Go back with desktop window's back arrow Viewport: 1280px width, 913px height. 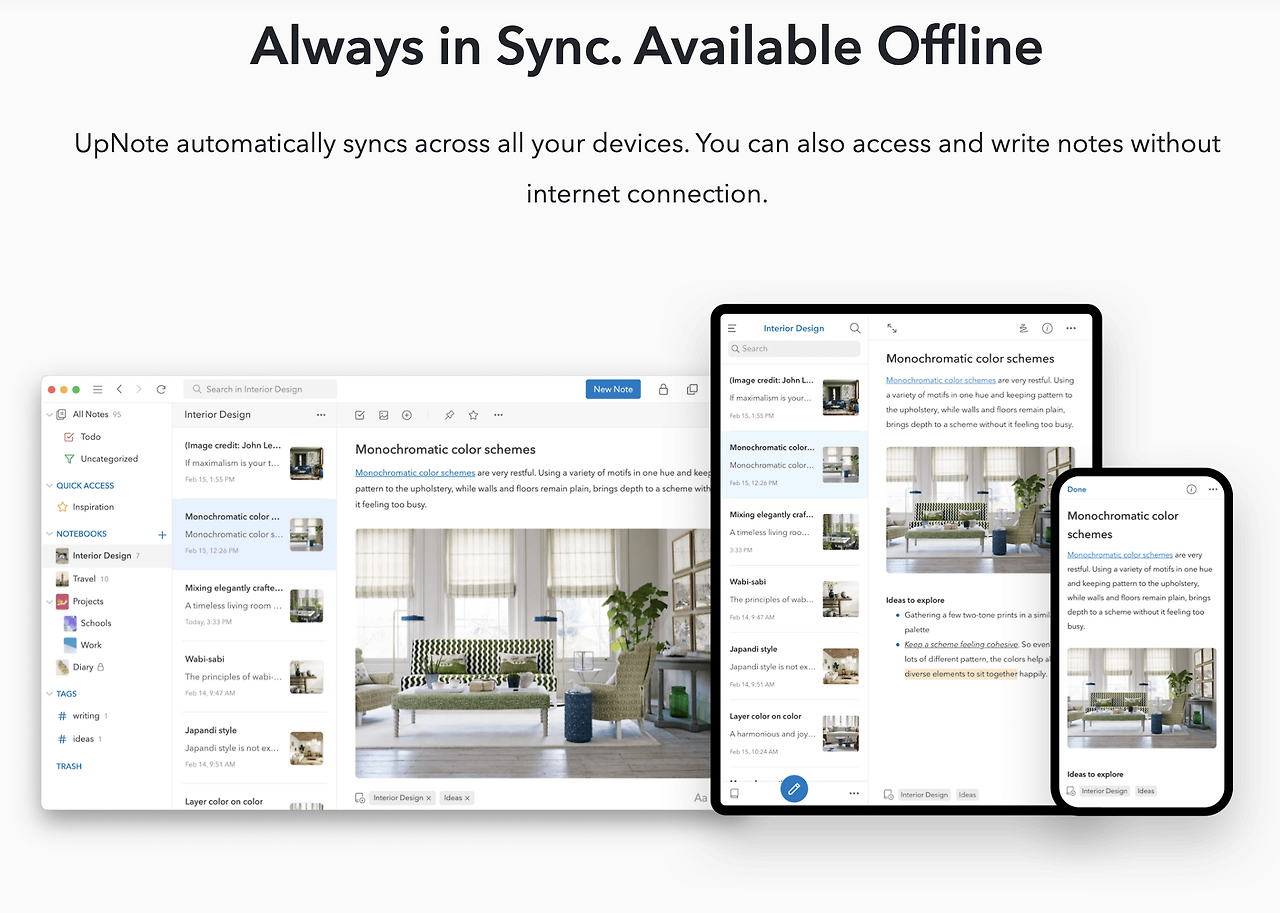point(119,389)
